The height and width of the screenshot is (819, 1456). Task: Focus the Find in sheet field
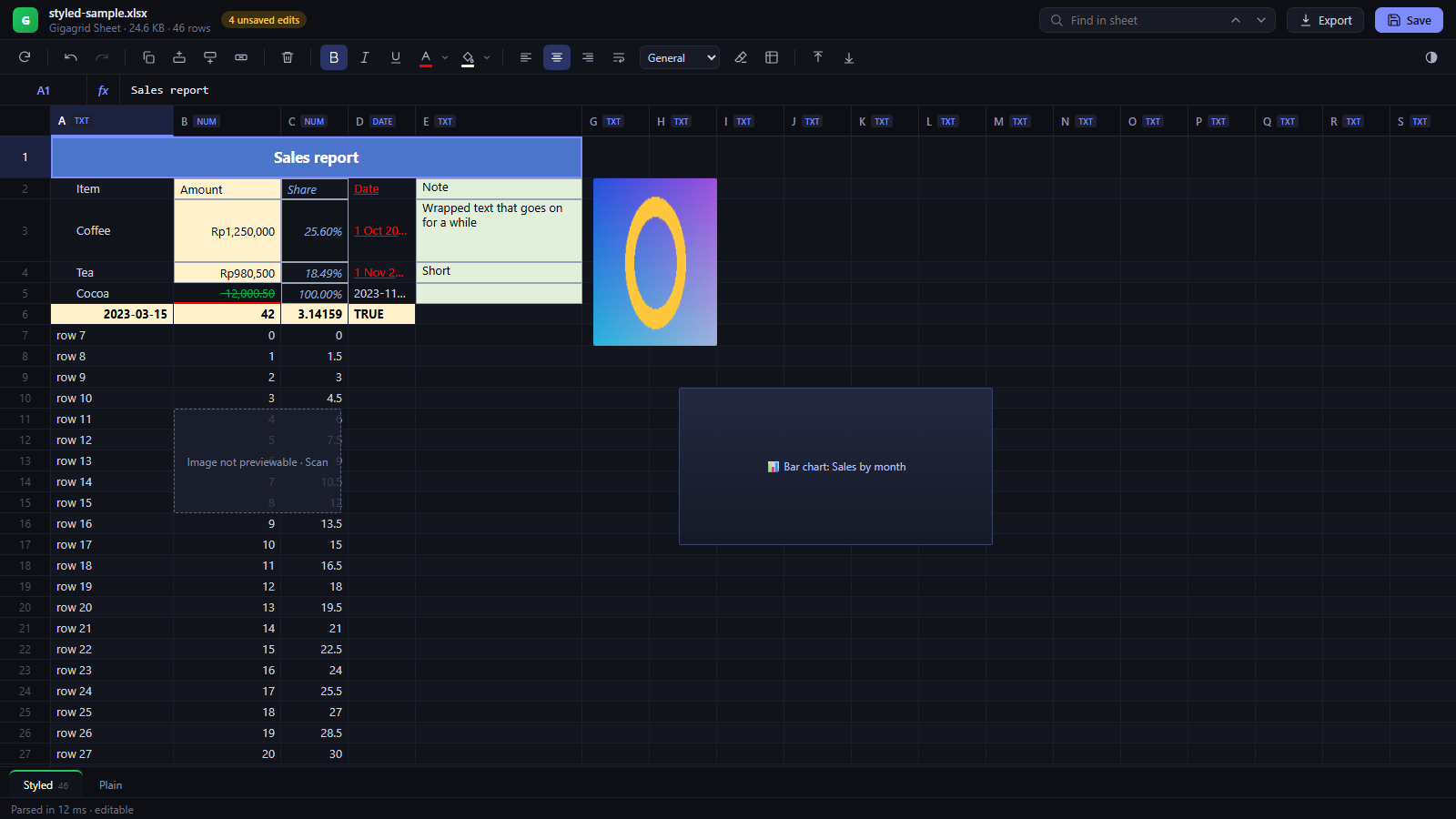(1145, 20)
